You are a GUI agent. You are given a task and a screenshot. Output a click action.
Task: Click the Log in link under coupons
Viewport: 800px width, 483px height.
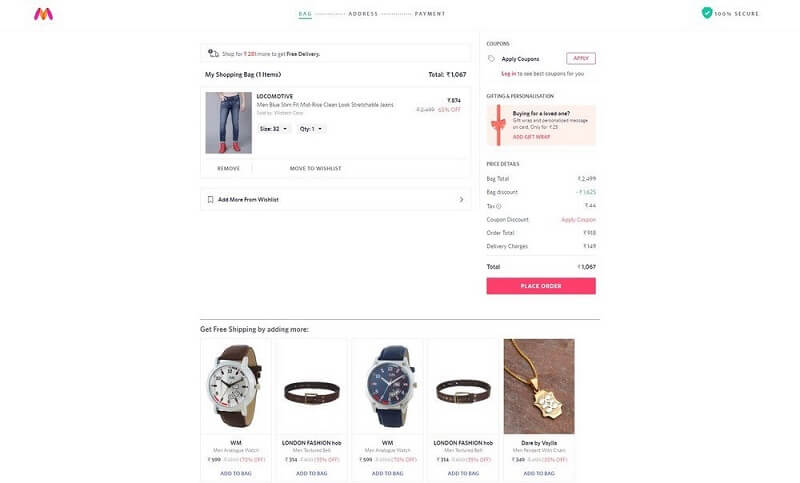pyautogui.click(x=508, y=73)
